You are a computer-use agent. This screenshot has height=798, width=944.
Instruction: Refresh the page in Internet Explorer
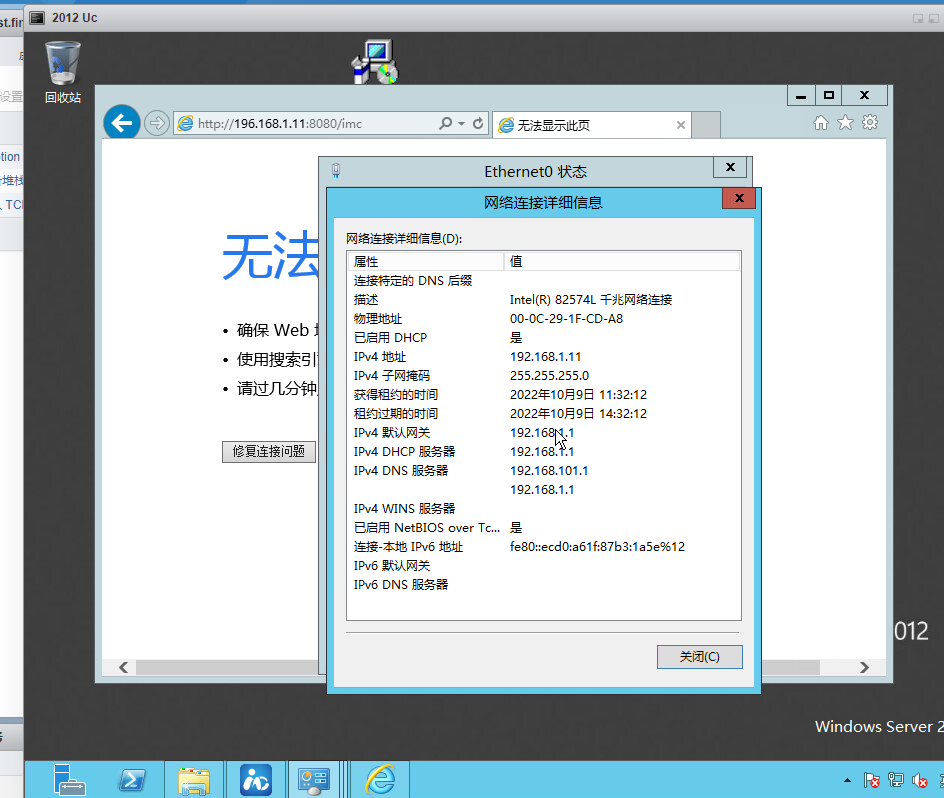pos(478,123)
